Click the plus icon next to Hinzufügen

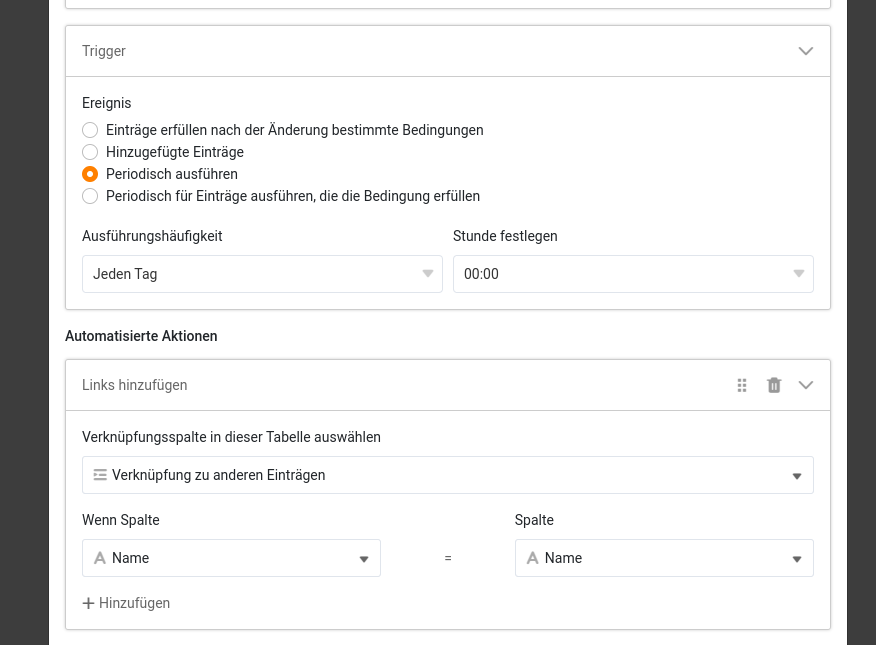(88, 603)
